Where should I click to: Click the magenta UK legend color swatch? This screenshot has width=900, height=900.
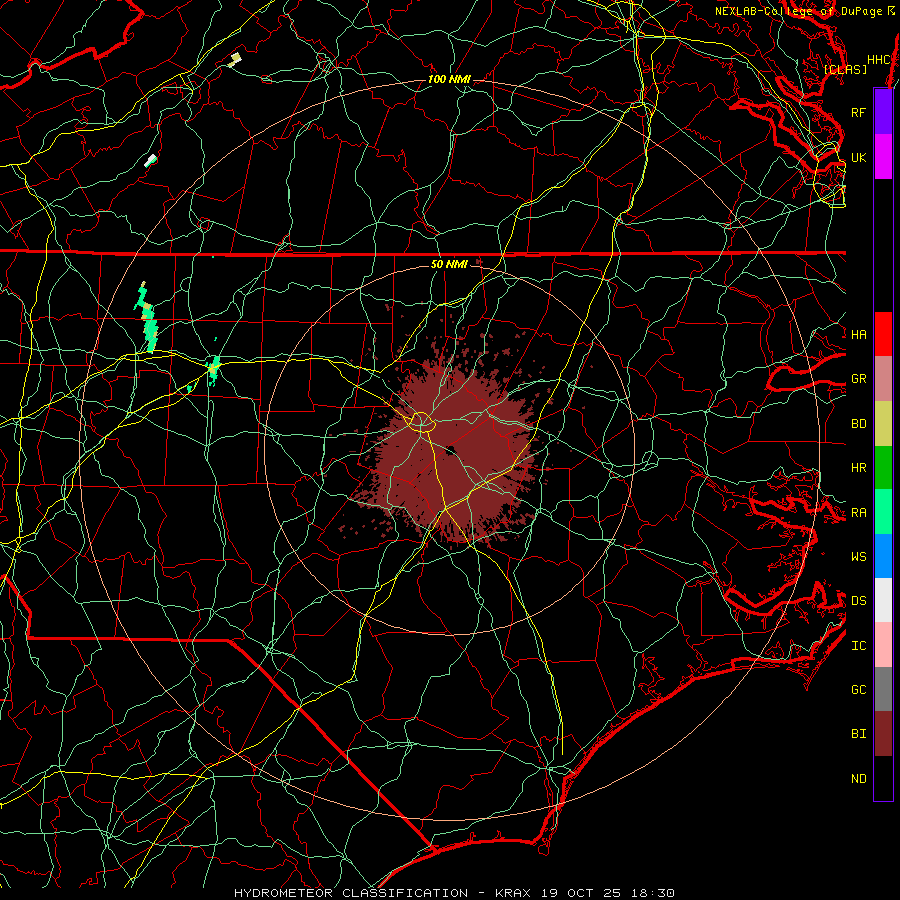click(883, 157)
